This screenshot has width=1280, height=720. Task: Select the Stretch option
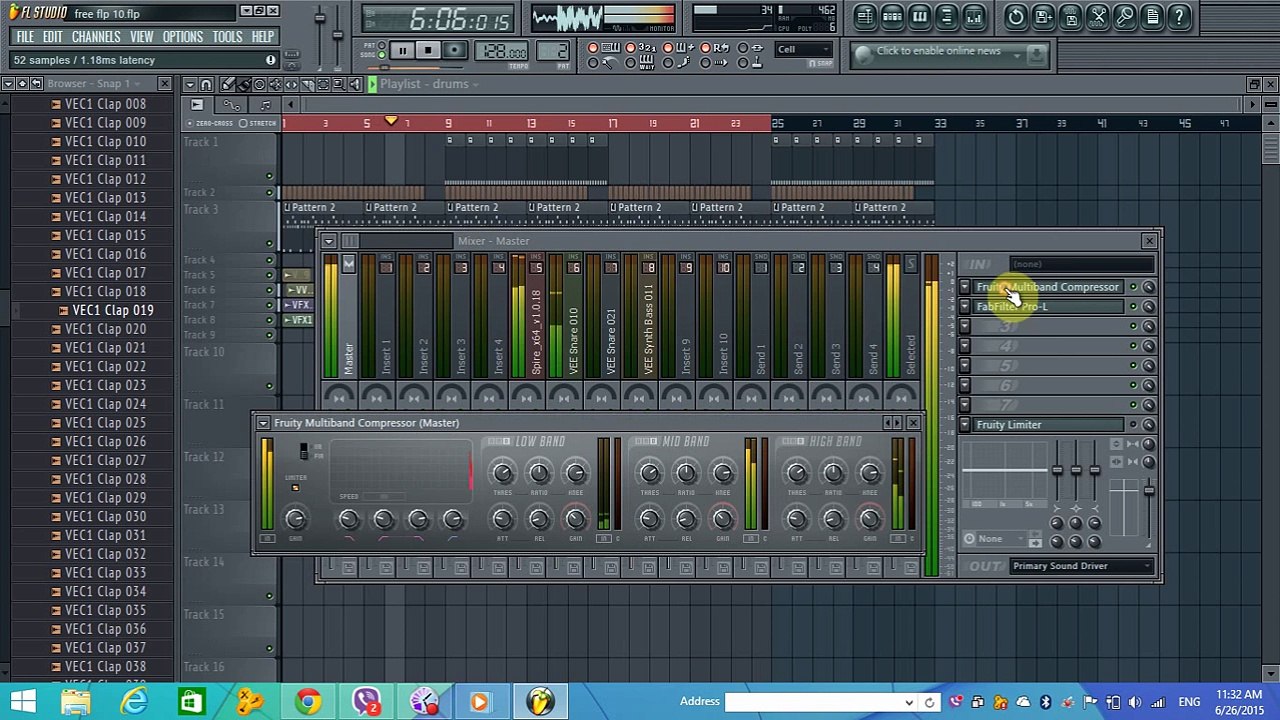point(259,123)
